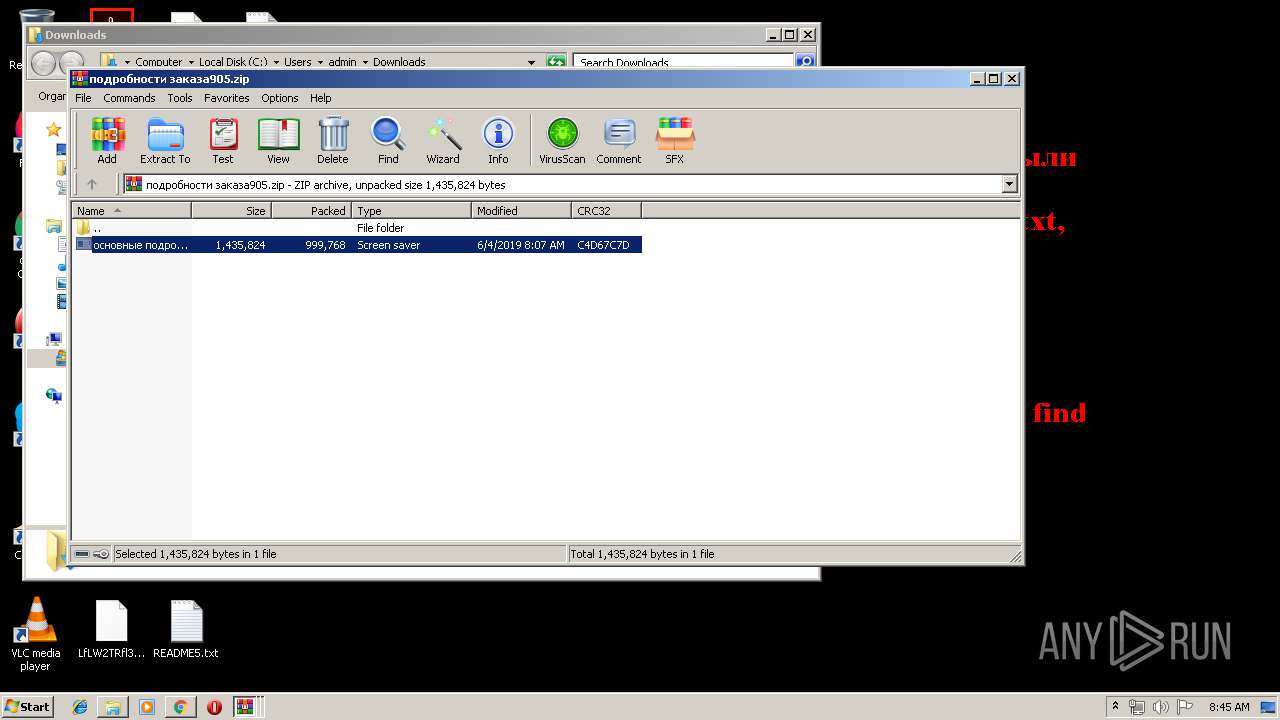Viewport: 1280px width, 720px height.
Task: Click the Find magnifier icon
Action: click(388, 141)
